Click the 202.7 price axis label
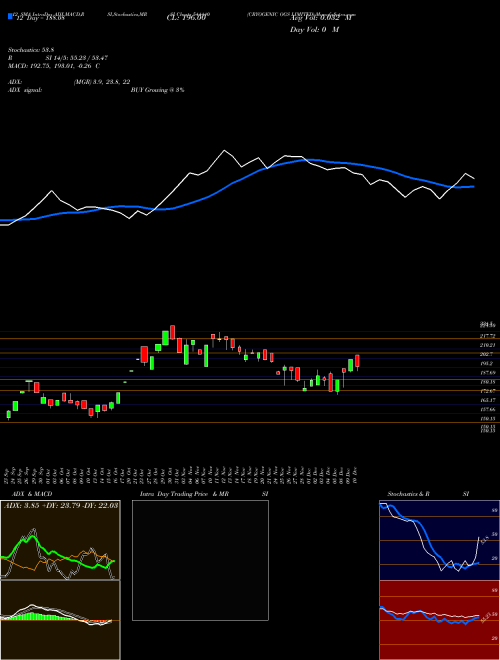Screen dimensions: 500x660 [487, 354]
